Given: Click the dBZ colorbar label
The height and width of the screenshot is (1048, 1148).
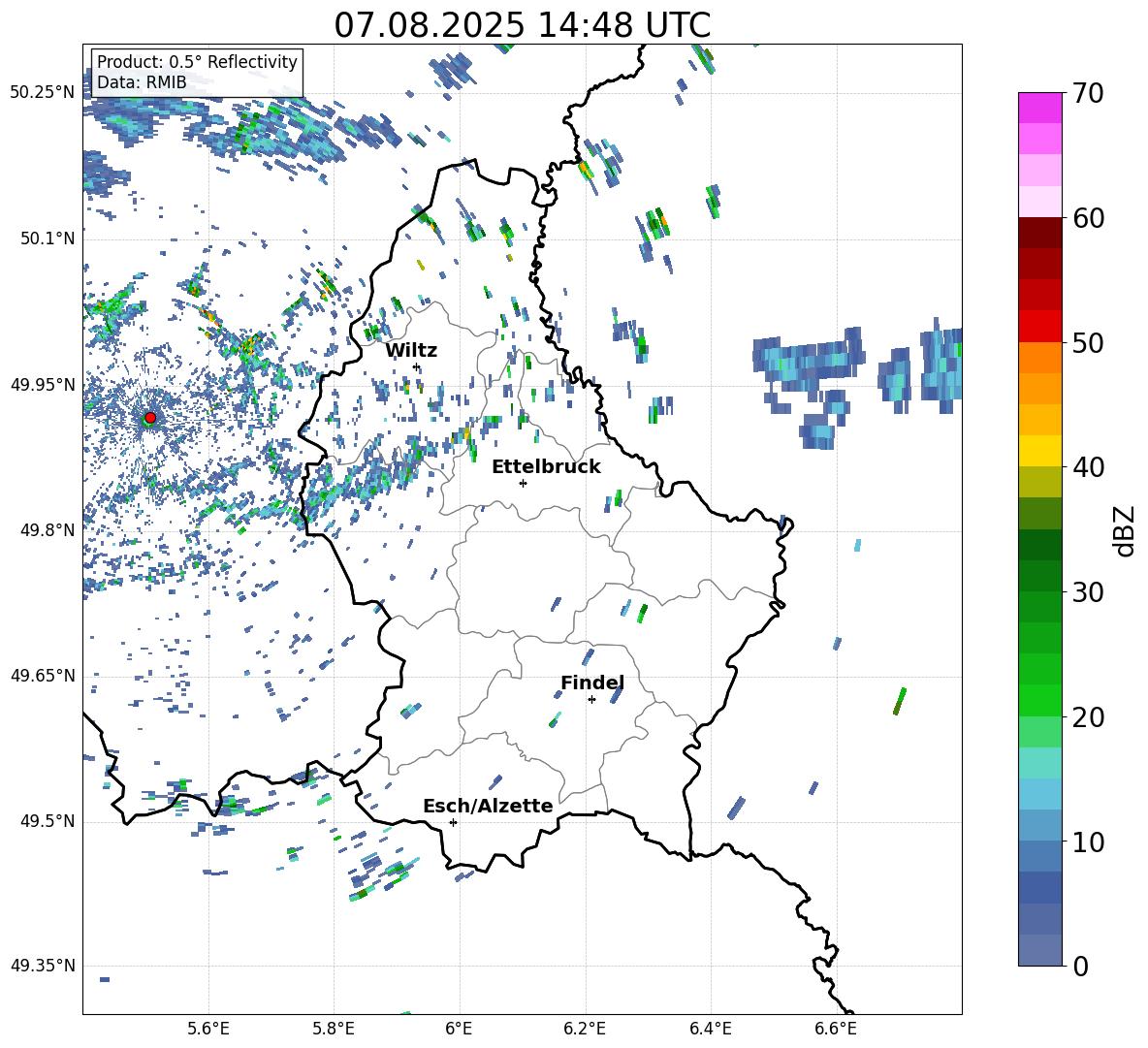Looking at the screenshot, I should click(x=1126, y=530).
